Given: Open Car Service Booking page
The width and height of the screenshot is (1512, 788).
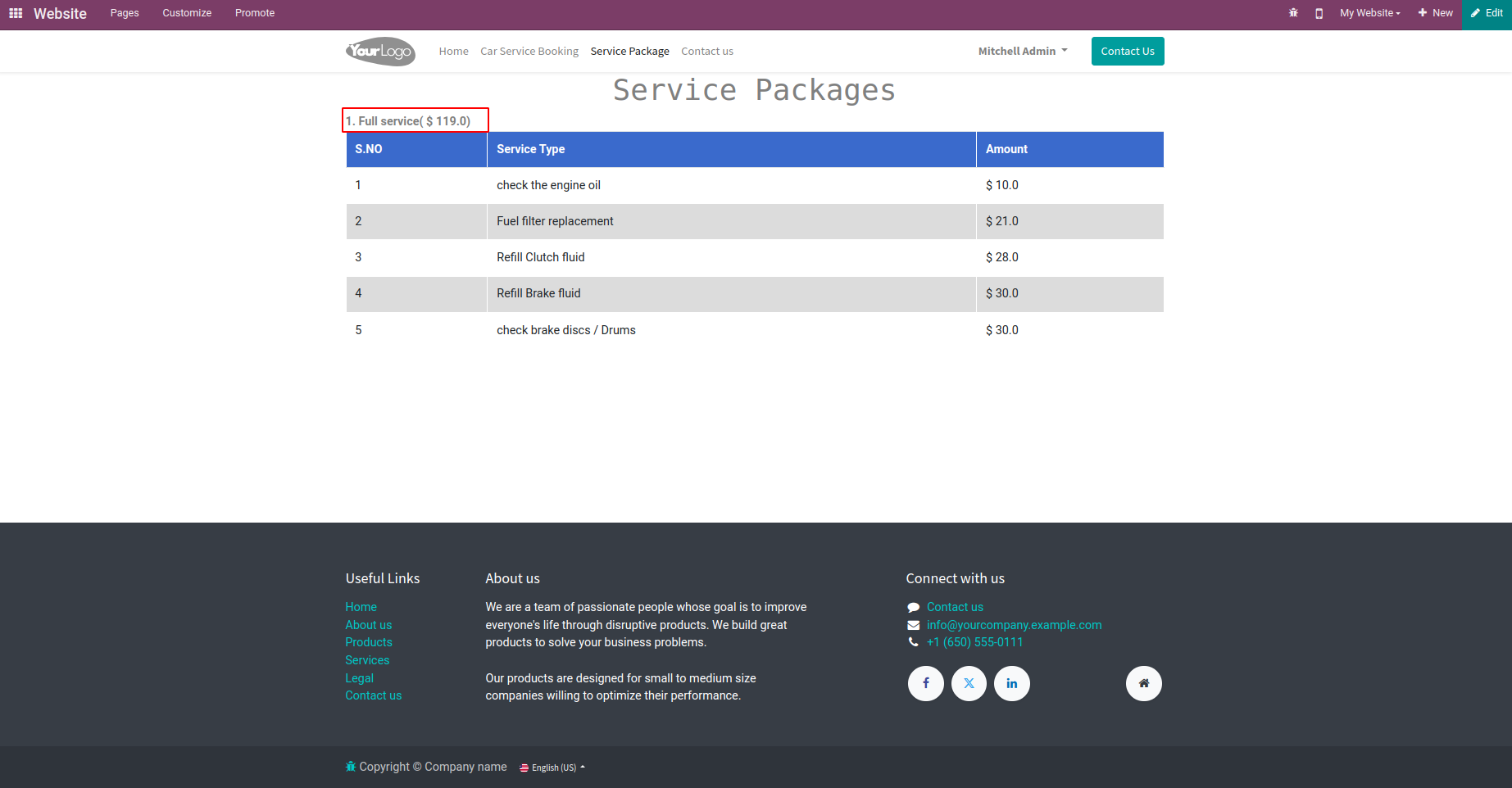Looking at the screenshot, I should (529, 51).
